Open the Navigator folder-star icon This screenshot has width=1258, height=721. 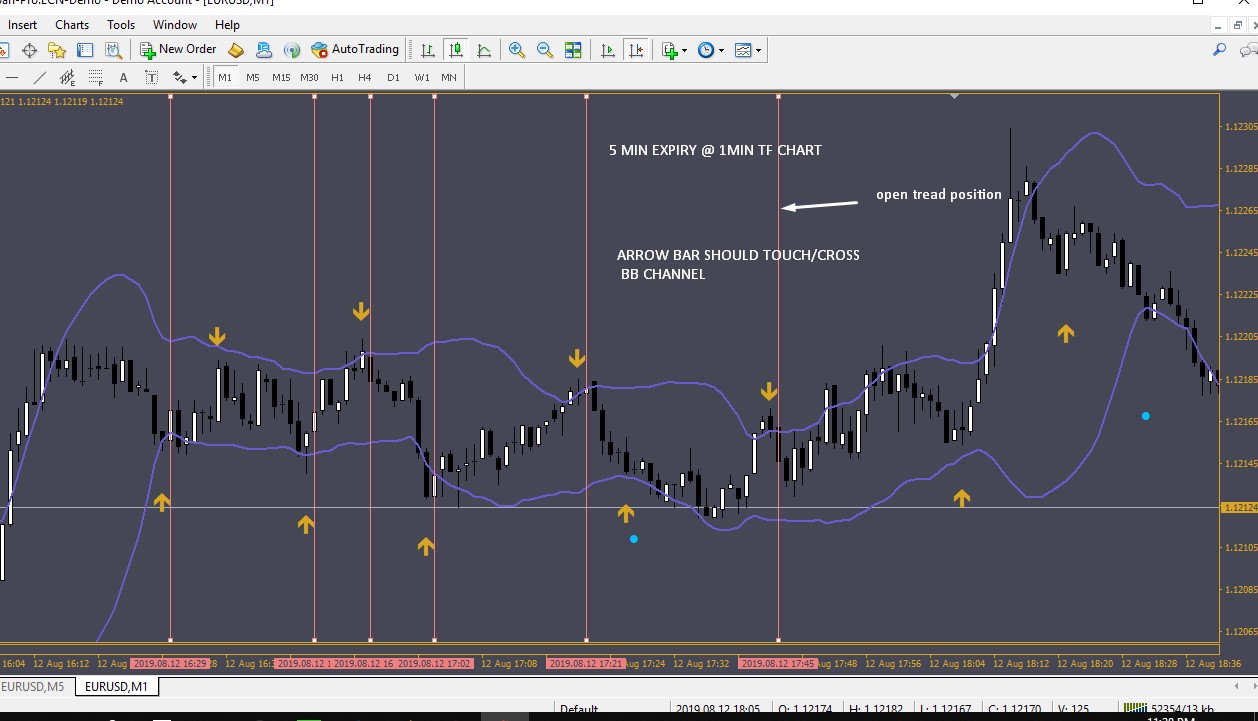point(57,50)
